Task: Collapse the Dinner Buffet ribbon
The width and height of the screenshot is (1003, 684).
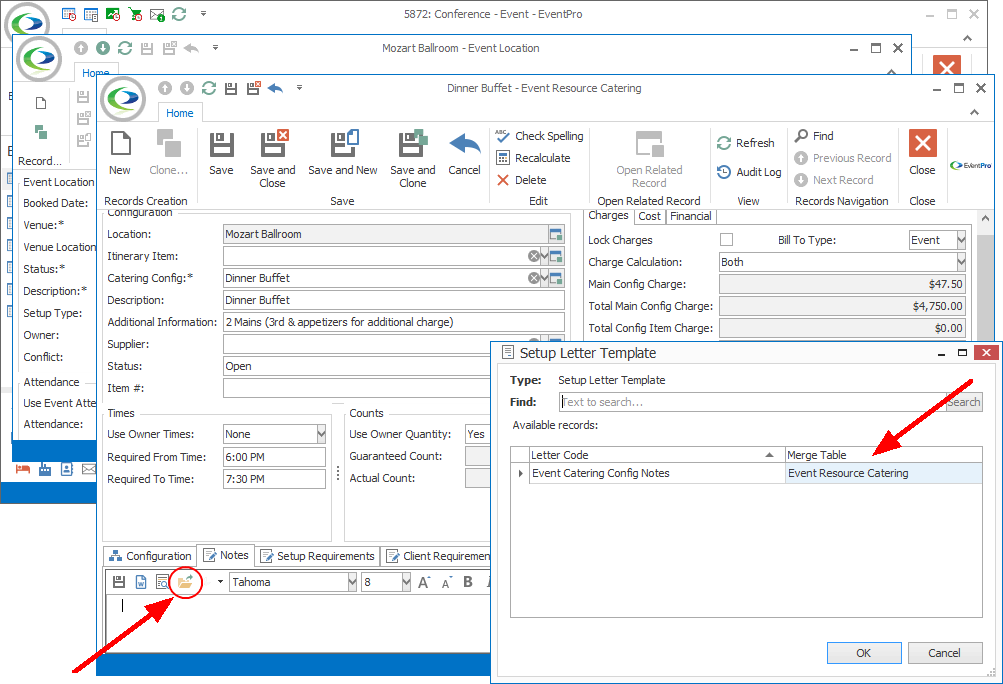Action: click(974, 113)
